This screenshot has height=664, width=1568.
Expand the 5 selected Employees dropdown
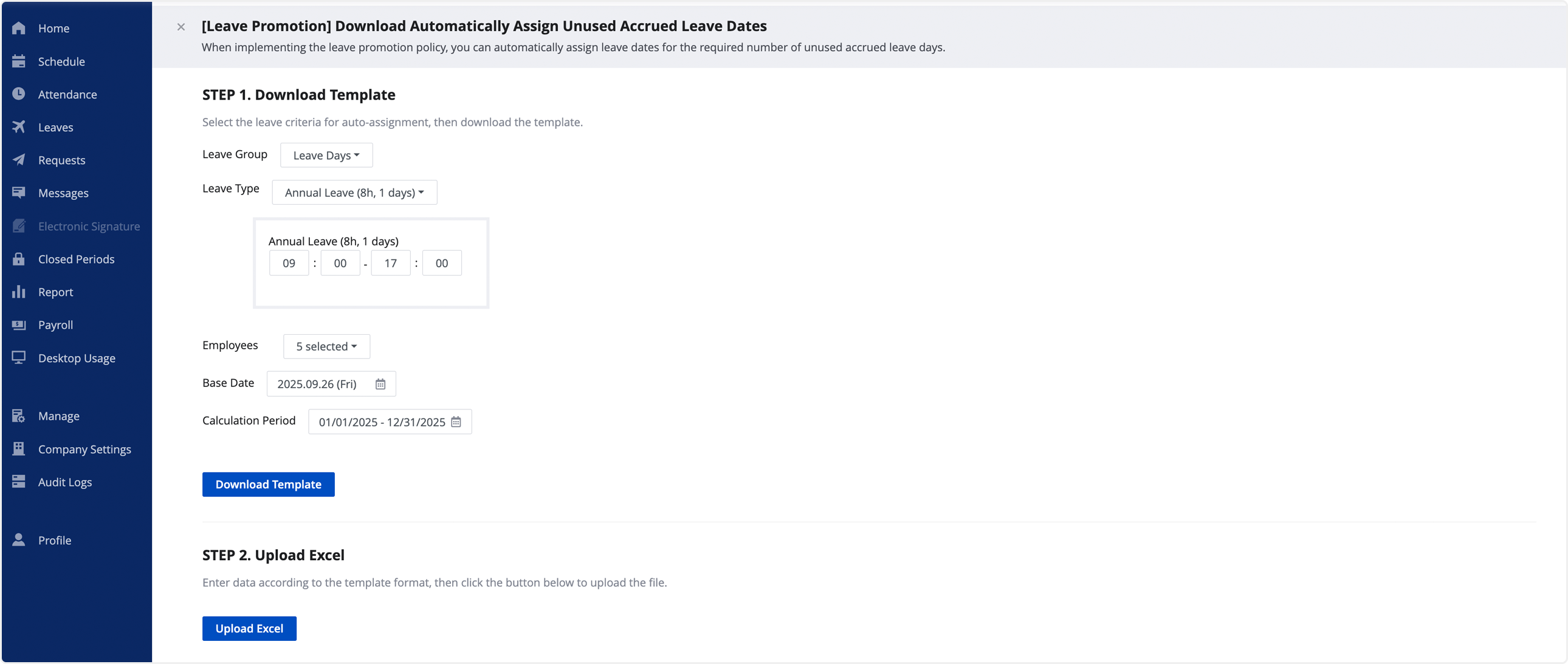click(x=326, y=346)
